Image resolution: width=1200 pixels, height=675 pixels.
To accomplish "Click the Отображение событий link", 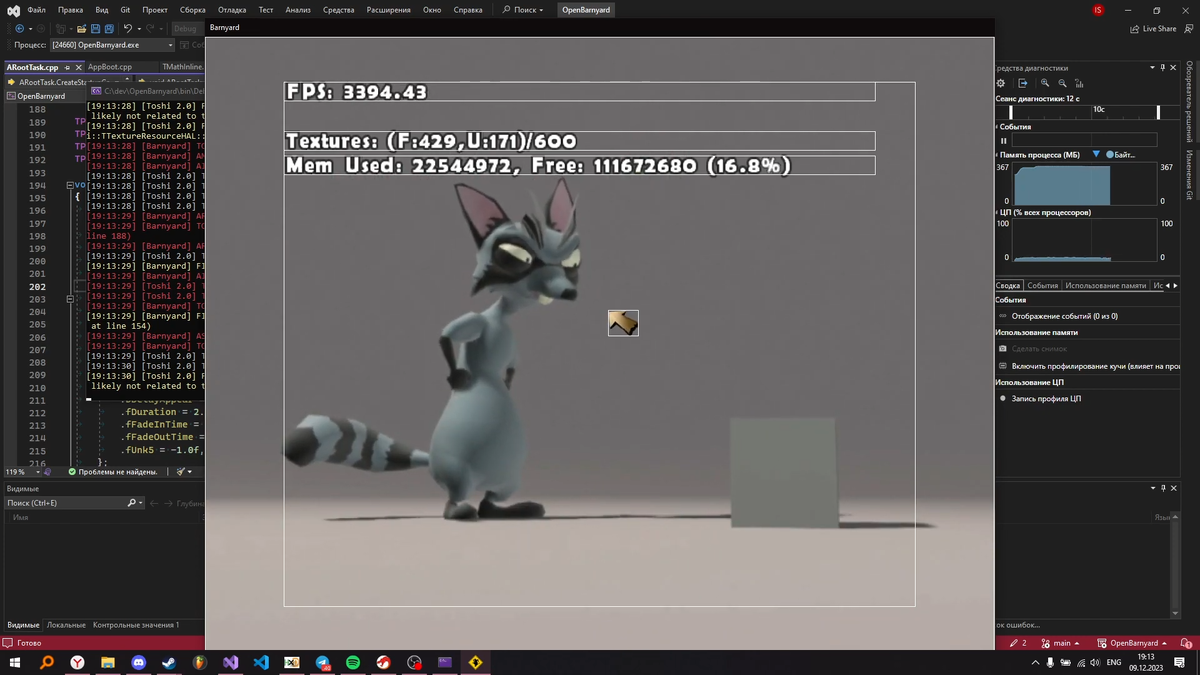I will (1064, 316).
